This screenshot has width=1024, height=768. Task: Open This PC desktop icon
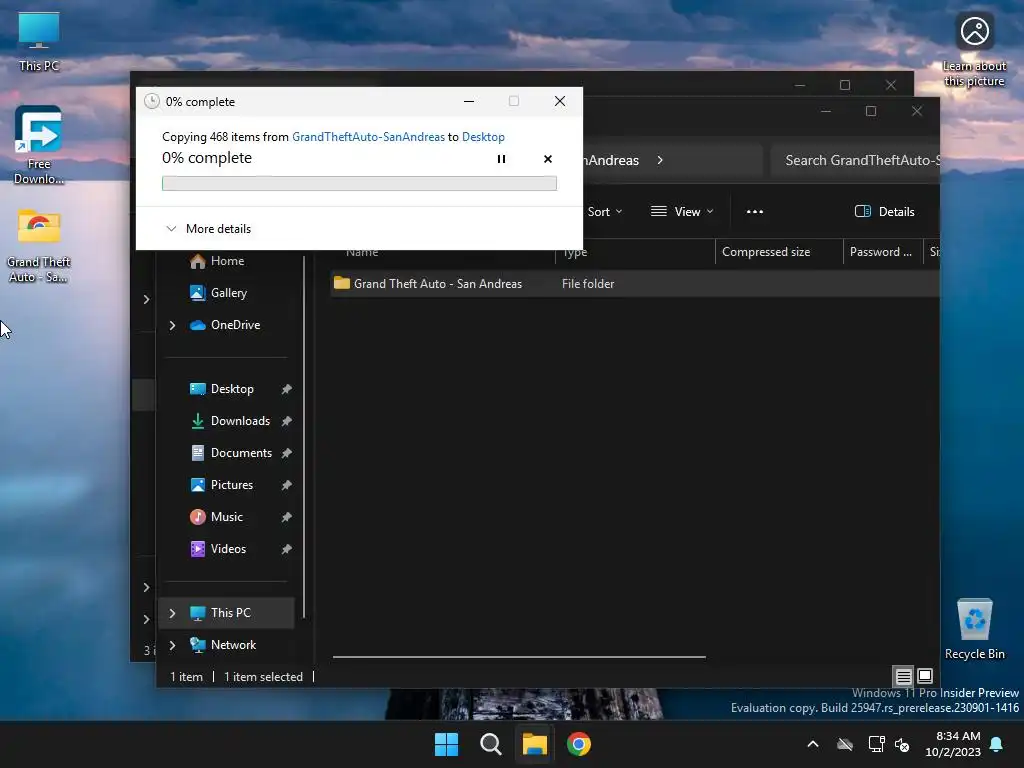tap(39, 42)
